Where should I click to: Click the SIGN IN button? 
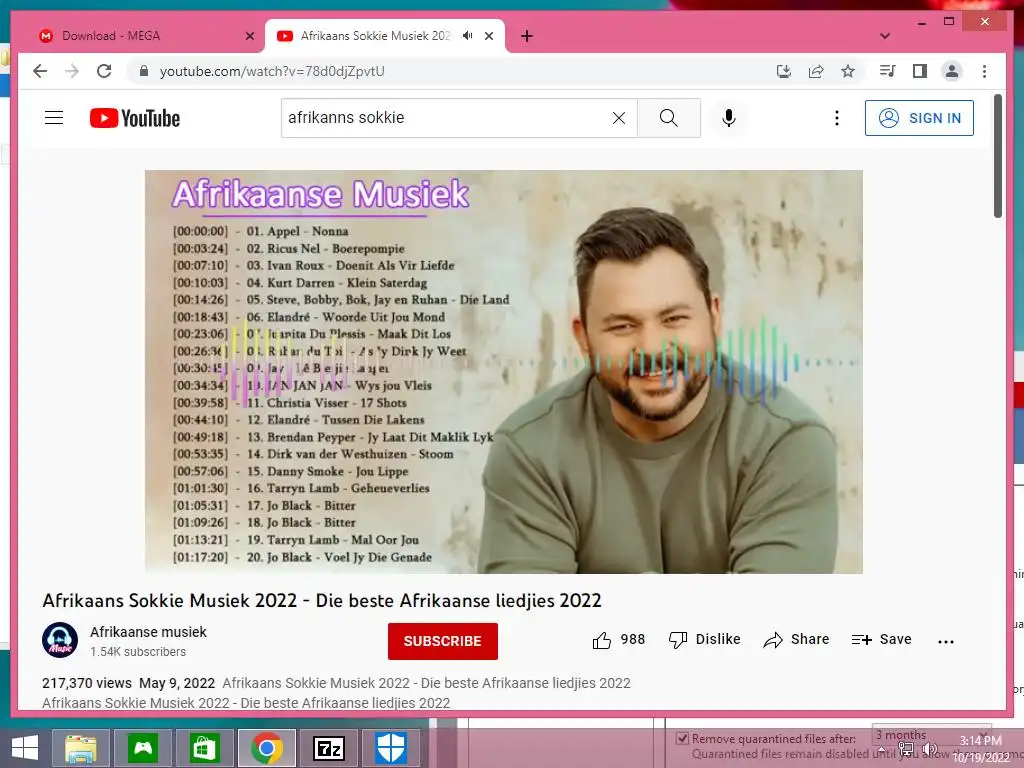919,118
